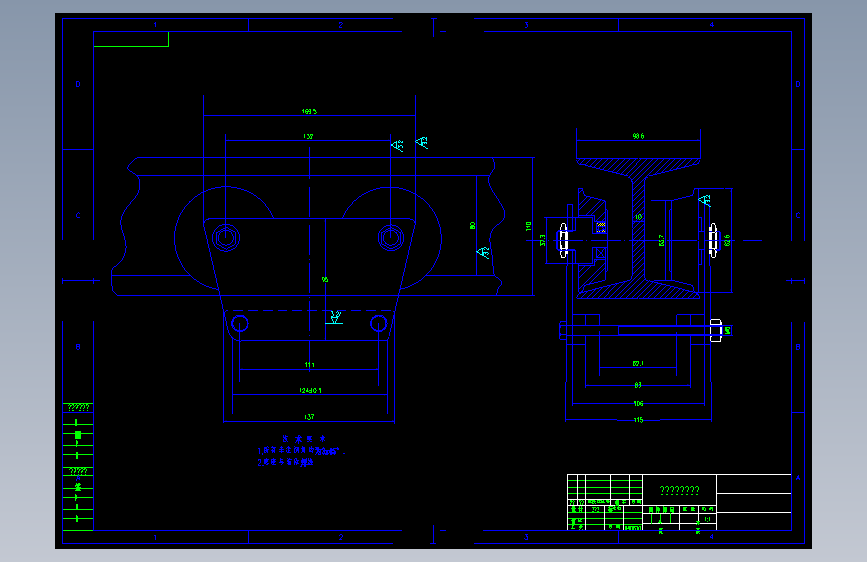
Task: Select the 106 dimension in section view
Action: pyautogui.click(x=638, y=403)
